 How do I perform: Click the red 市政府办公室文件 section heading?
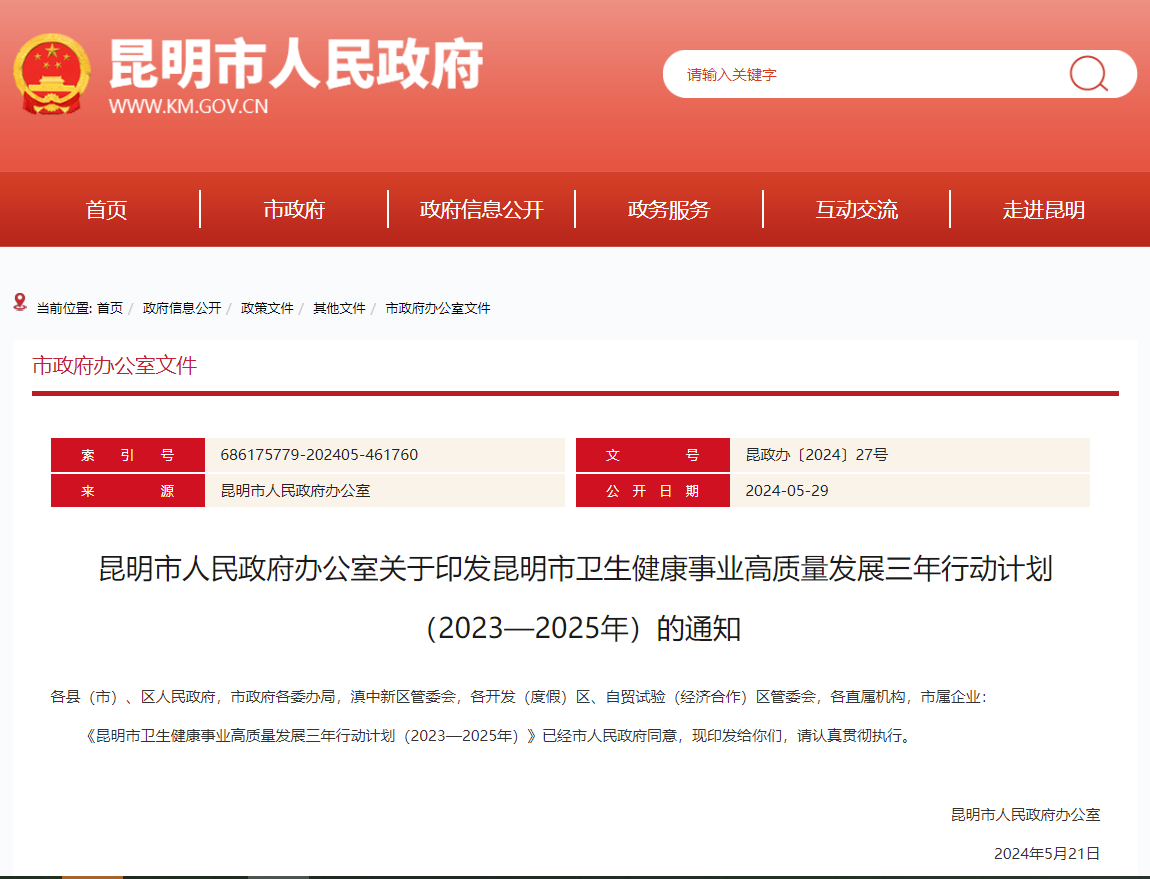coord(115,365)
